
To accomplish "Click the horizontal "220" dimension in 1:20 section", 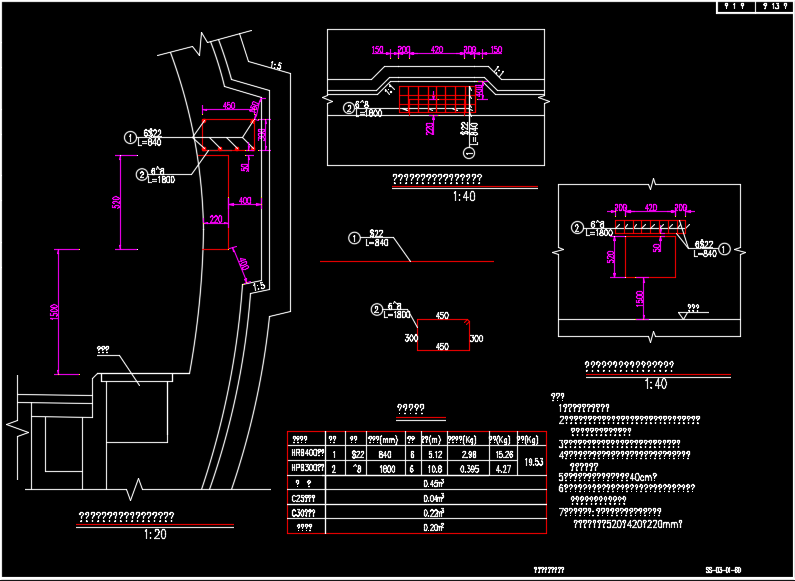I will [x=216, y=220].
